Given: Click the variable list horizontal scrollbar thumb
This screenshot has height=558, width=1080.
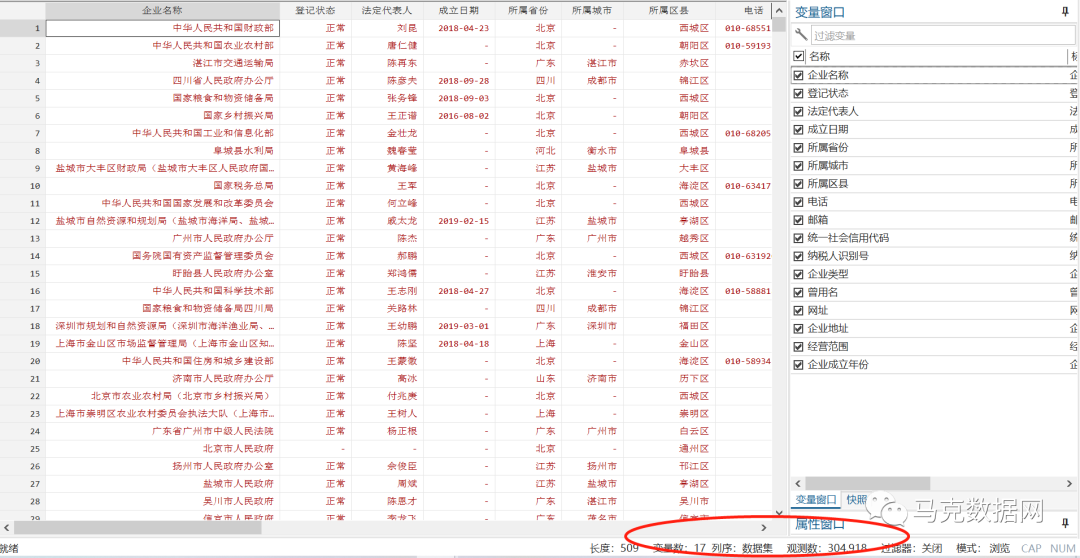Looking at the screenshot, I should click(x=868, y=482).
